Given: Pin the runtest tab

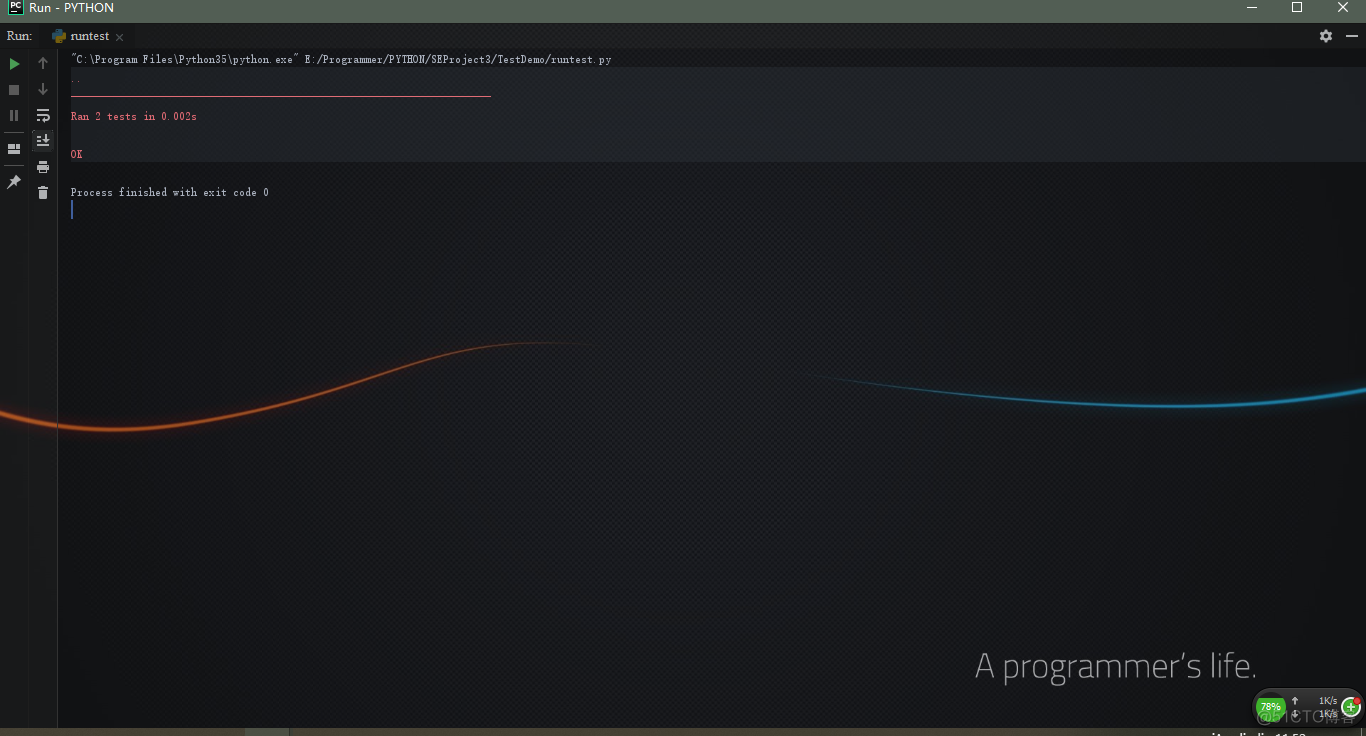Looking at the screenshot, I should click(x=14, y=182).
